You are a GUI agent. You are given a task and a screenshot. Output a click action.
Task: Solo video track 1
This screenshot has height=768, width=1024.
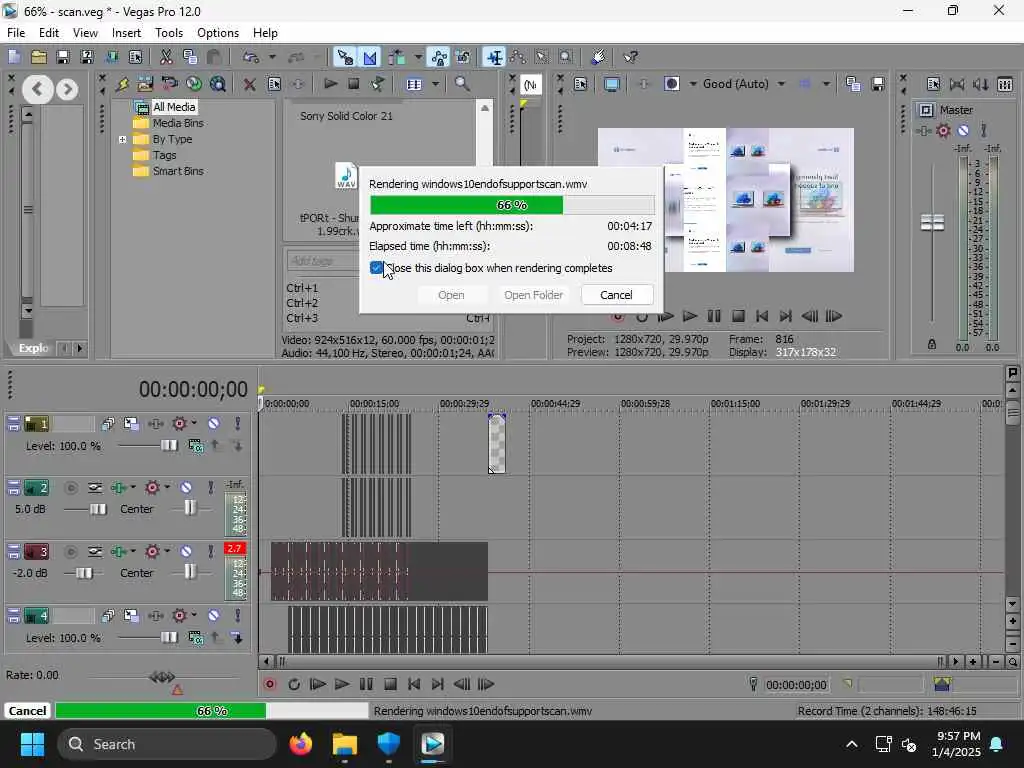tap(238, 423)
